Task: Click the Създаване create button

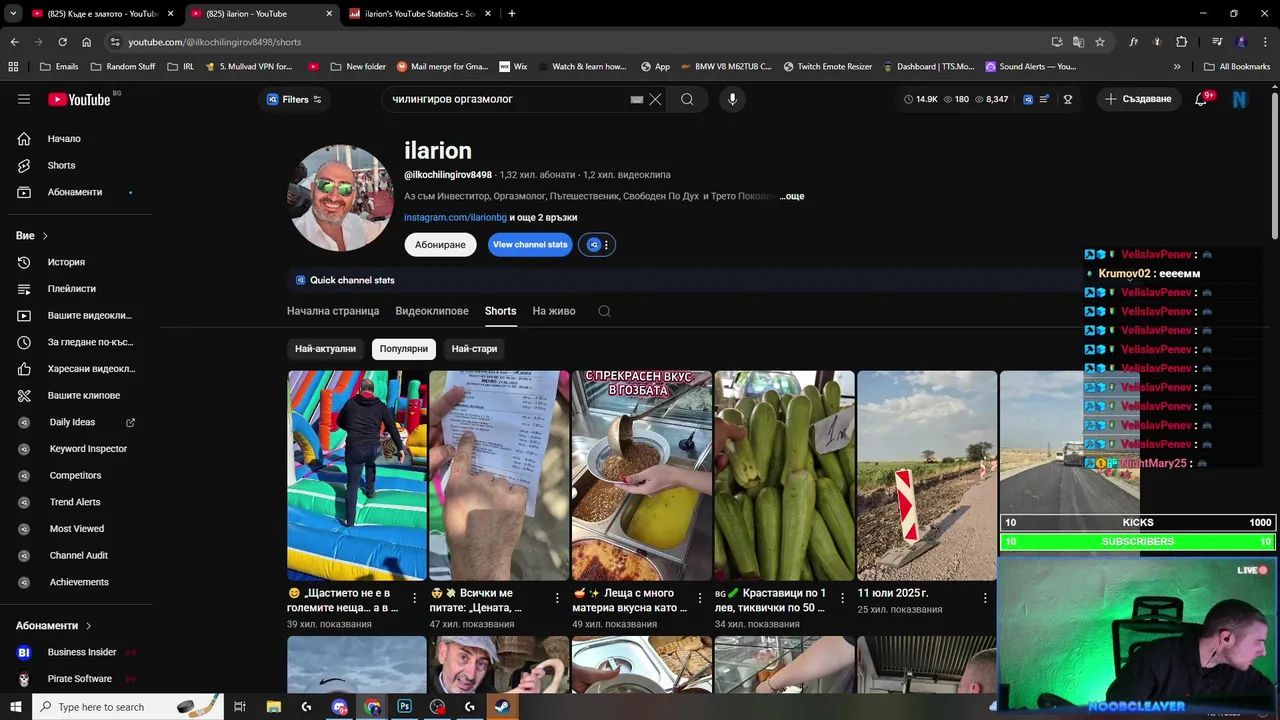Action: (1138, 99)
